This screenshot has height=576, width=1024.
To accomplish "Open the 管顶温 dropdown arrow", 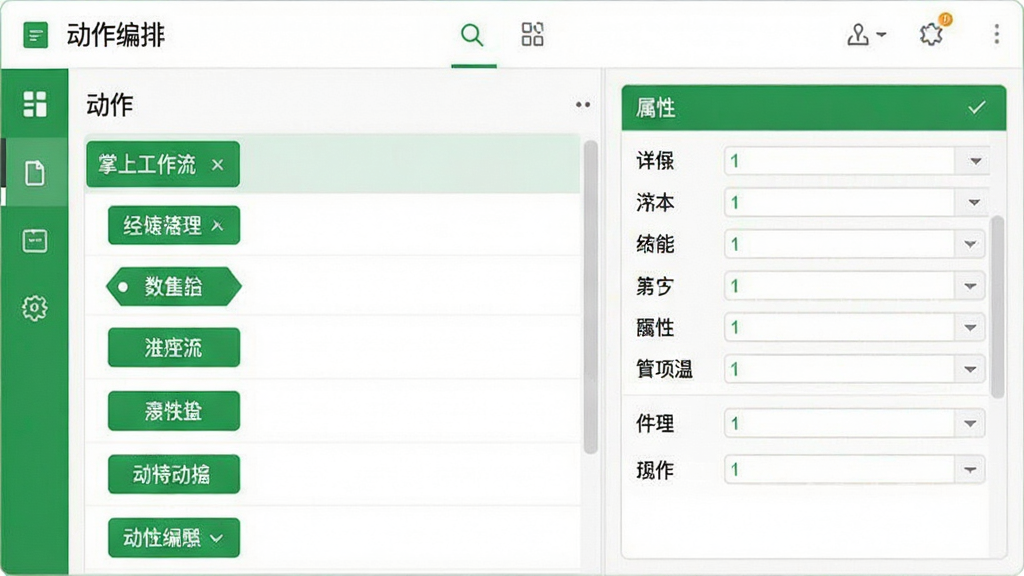I will [970, 370].
